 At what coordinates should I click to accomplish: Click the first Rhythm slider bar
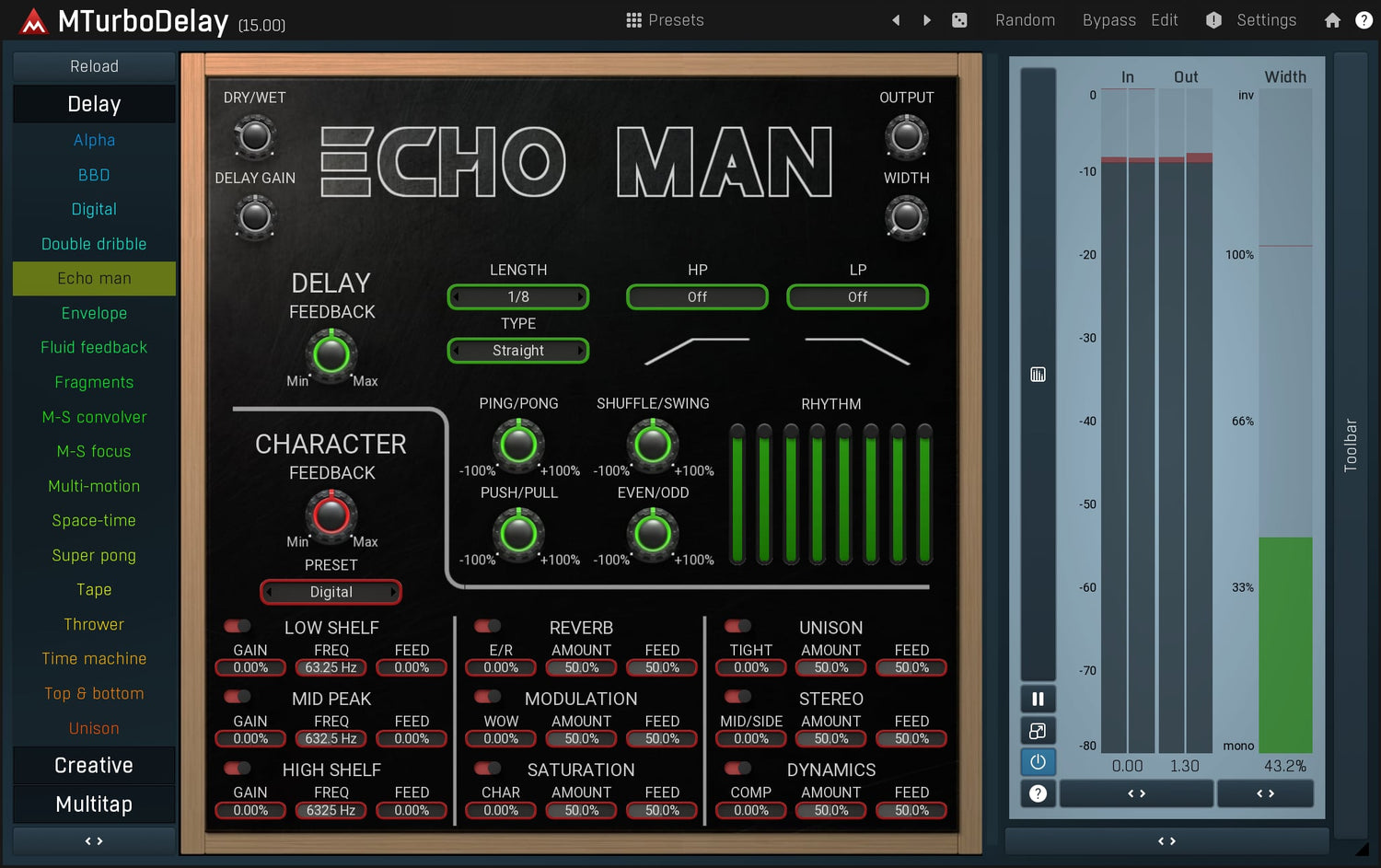[737, 494]
